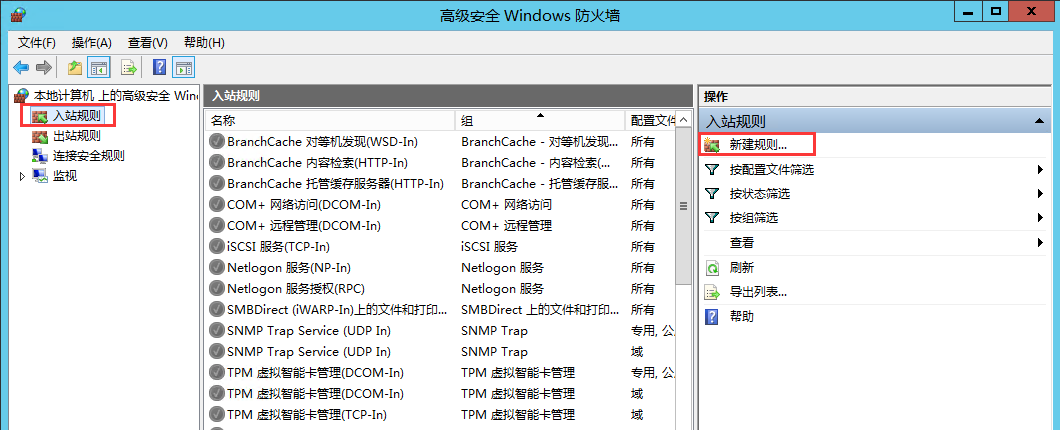Viewport: 1060px width, 430px height.
Task: Toggle the console tree pane icon
Action: tap(99, 68)
